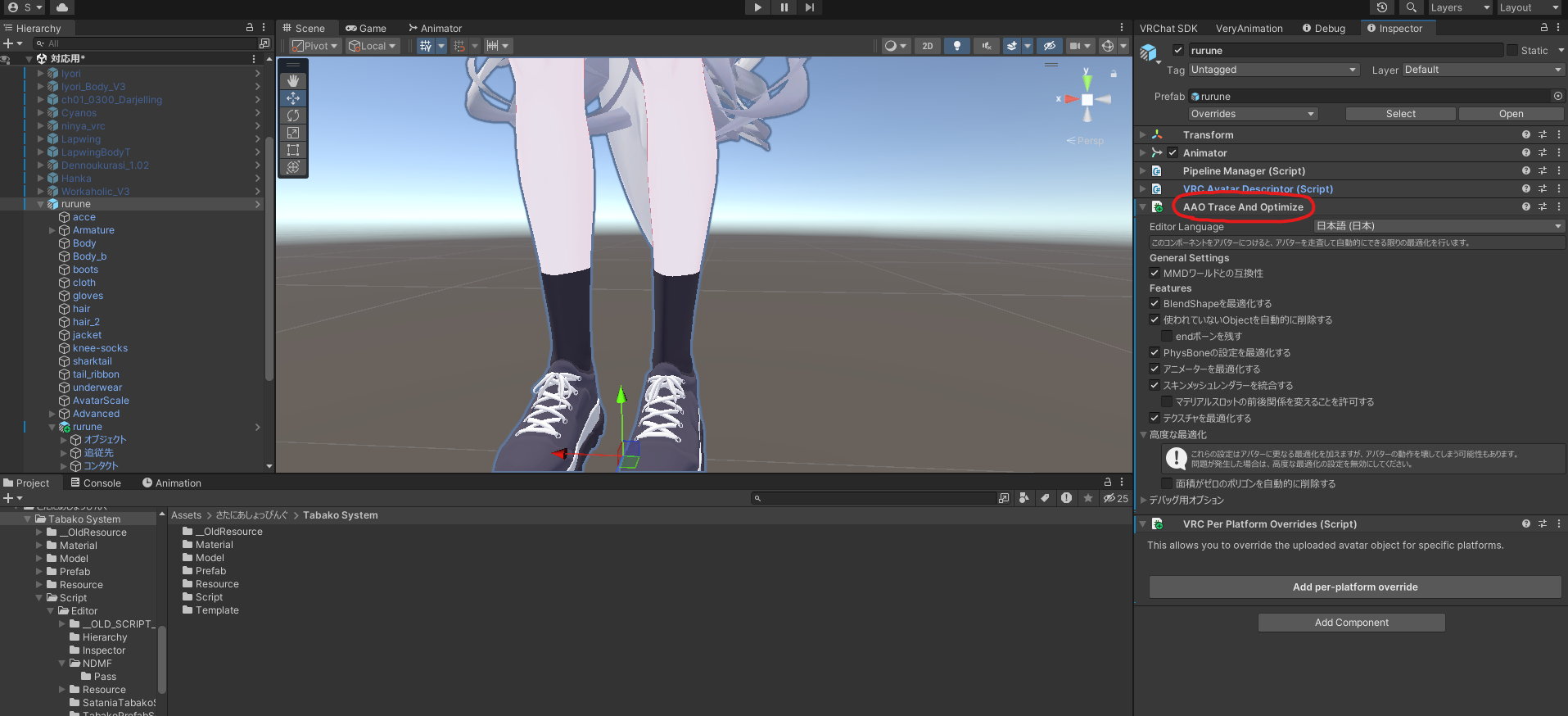Screen dimensions: 1568x716
Task: Open the cloud services icon
Action: [62, 7]
